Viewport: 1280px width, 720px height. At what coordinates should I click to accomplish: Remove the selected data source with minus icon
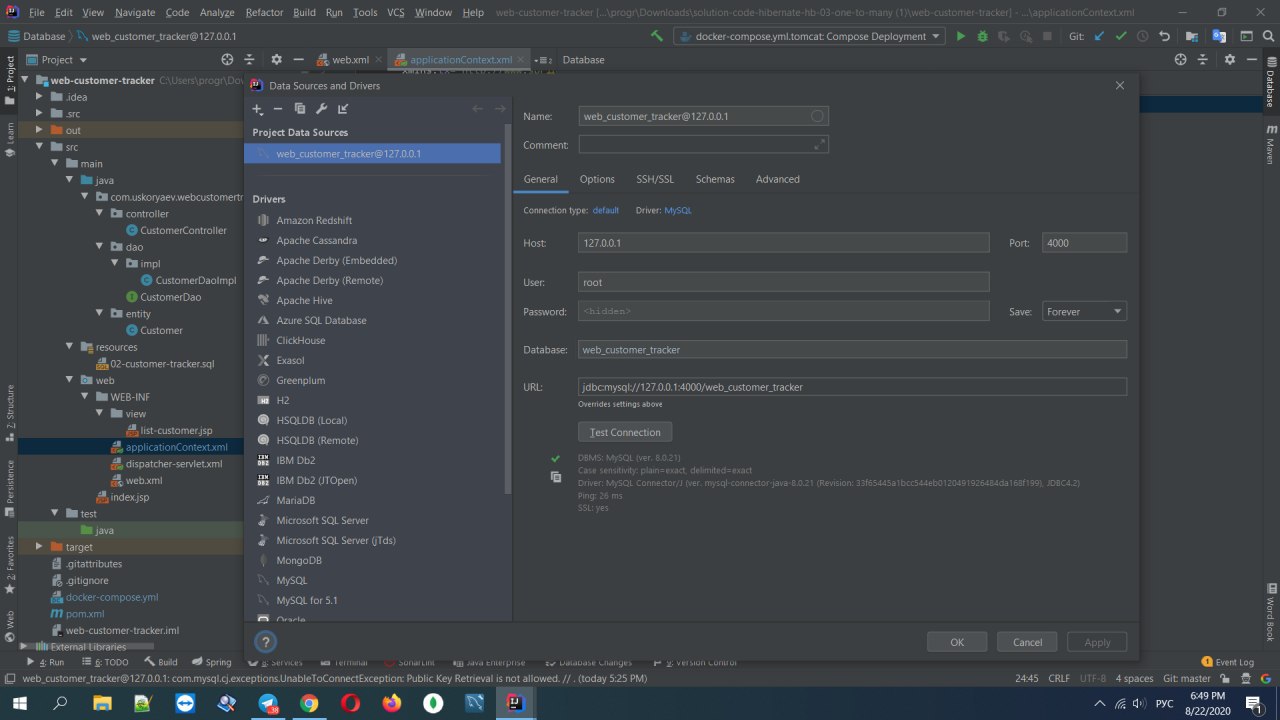(278, 109)
